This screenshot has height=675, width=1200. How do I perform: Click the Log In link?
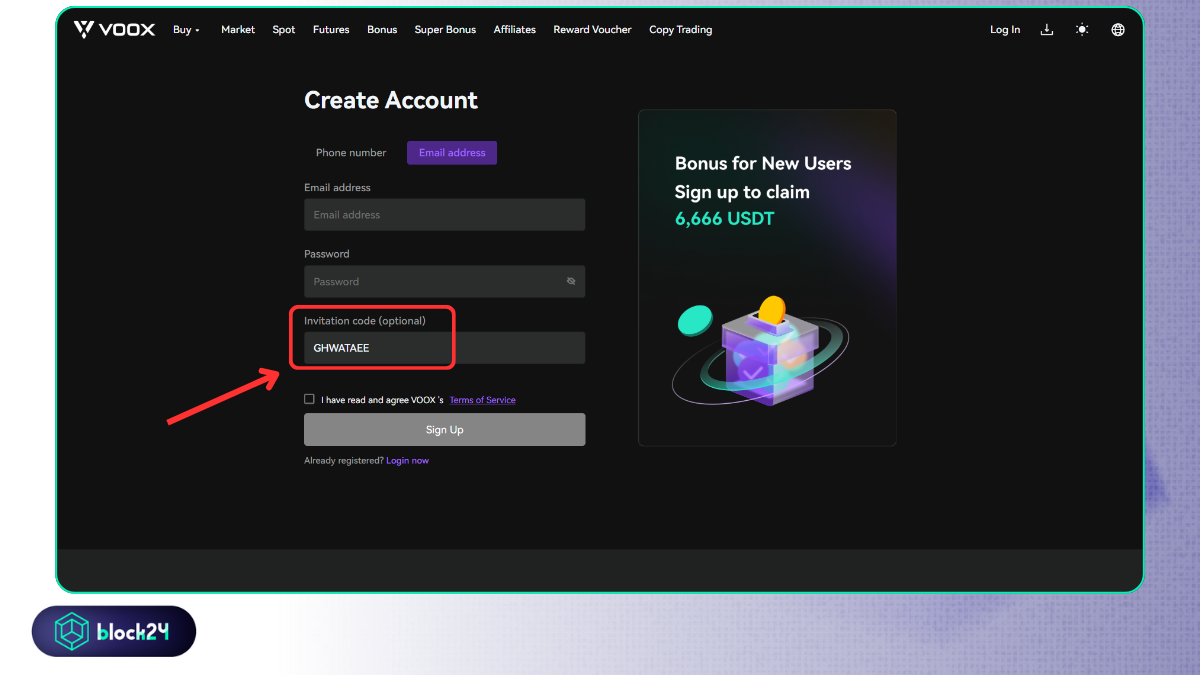tap(1005, 29)
